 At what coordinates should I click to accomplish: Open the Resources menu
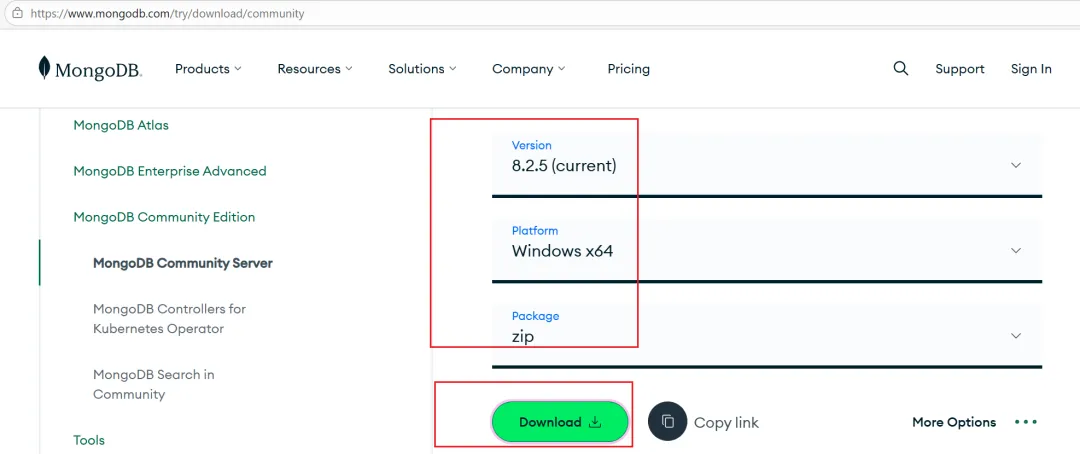315,69
